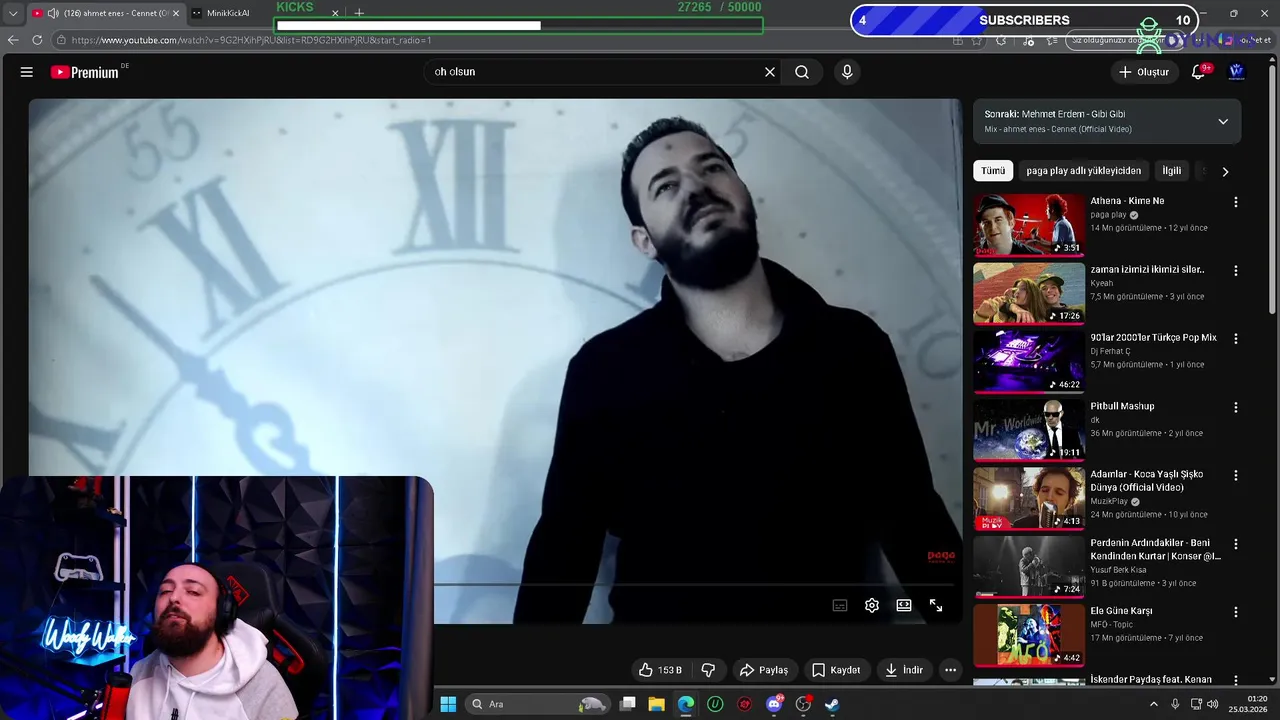This screenshot has height=720, width=1280.
Task: Open Discord from the taskbar
Action: [774, 704]
